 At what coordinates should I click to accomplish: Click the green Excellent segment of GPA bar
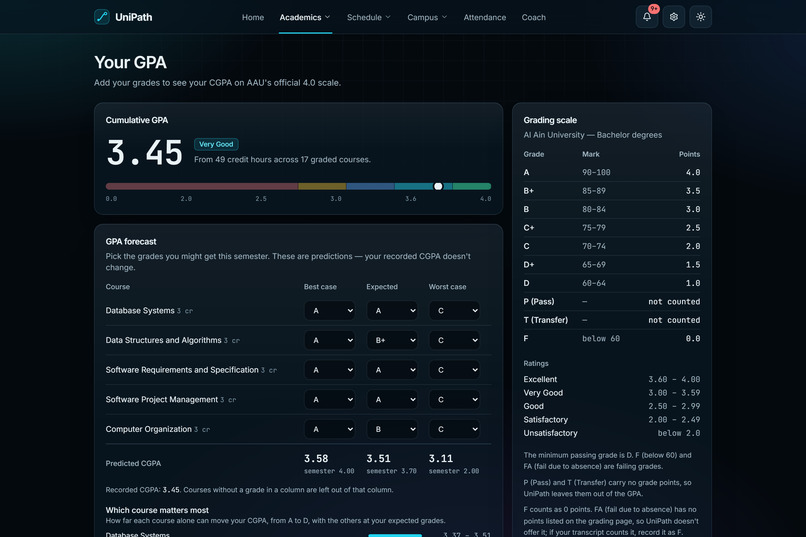pyautogui.click(x=472, y=186)
